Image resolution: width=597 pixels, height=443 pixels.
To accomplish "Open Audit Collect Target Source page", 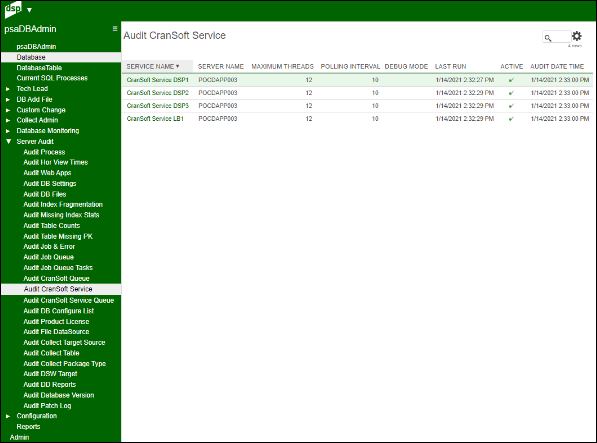I will coord(64,343).
